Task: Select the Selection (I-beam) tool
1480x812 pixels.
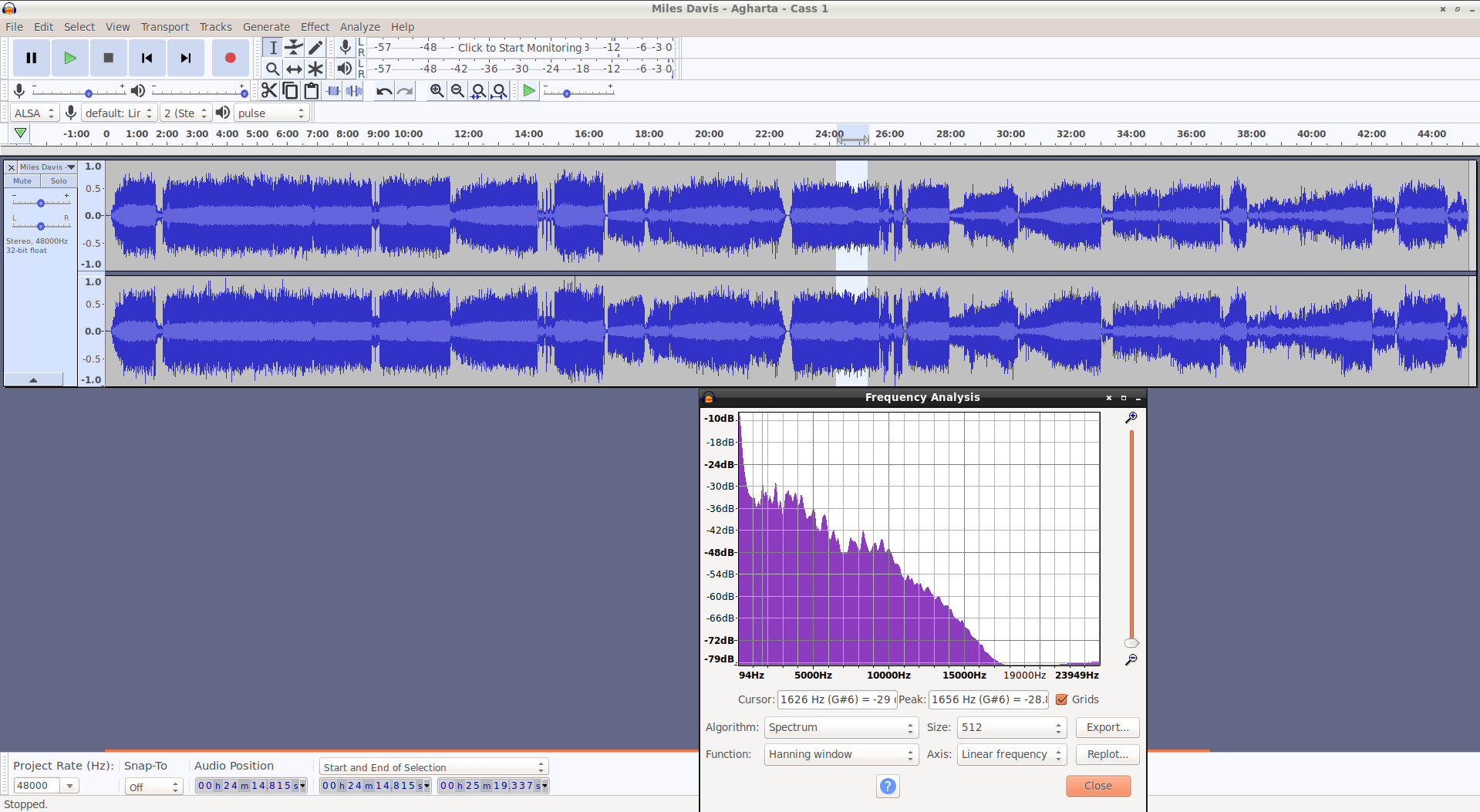Action: [273, 48]
